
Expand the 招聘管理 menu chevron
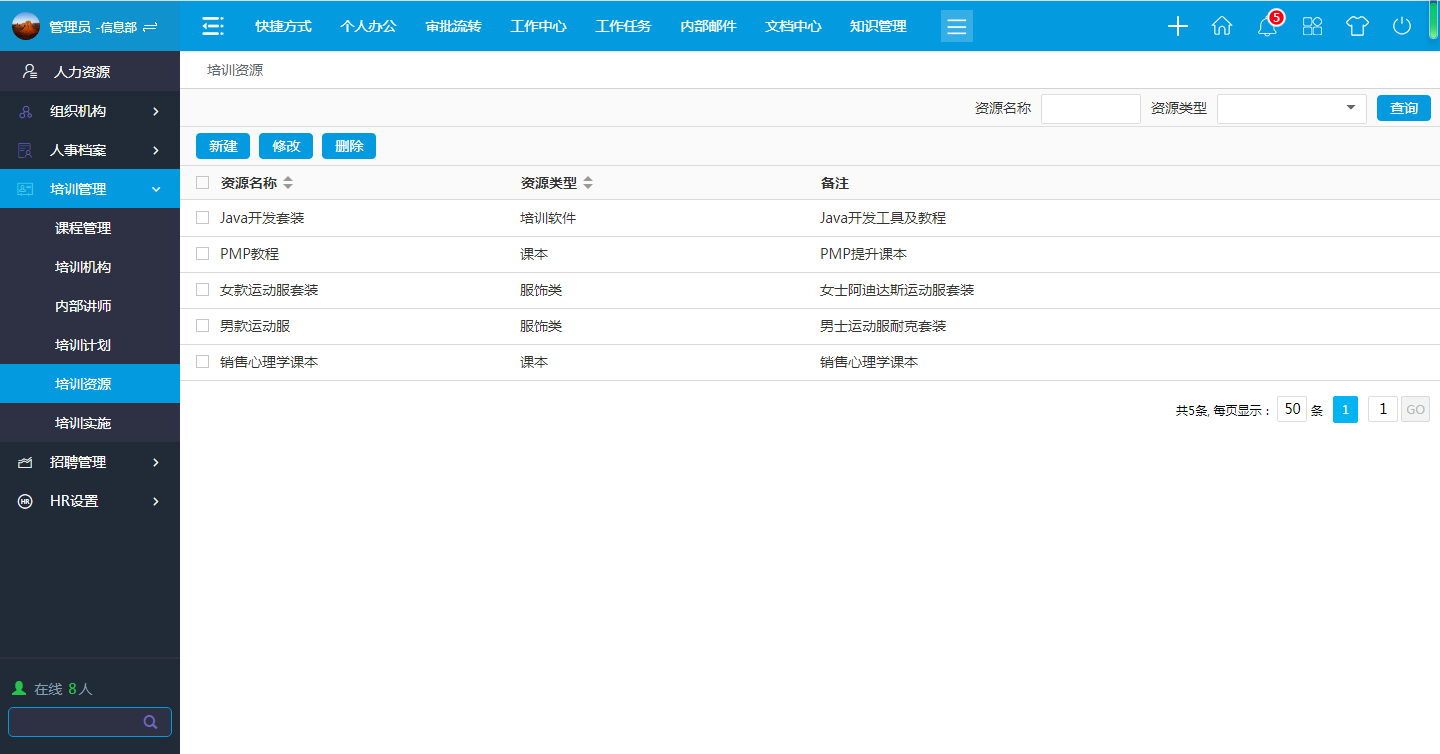click(156, 462)
